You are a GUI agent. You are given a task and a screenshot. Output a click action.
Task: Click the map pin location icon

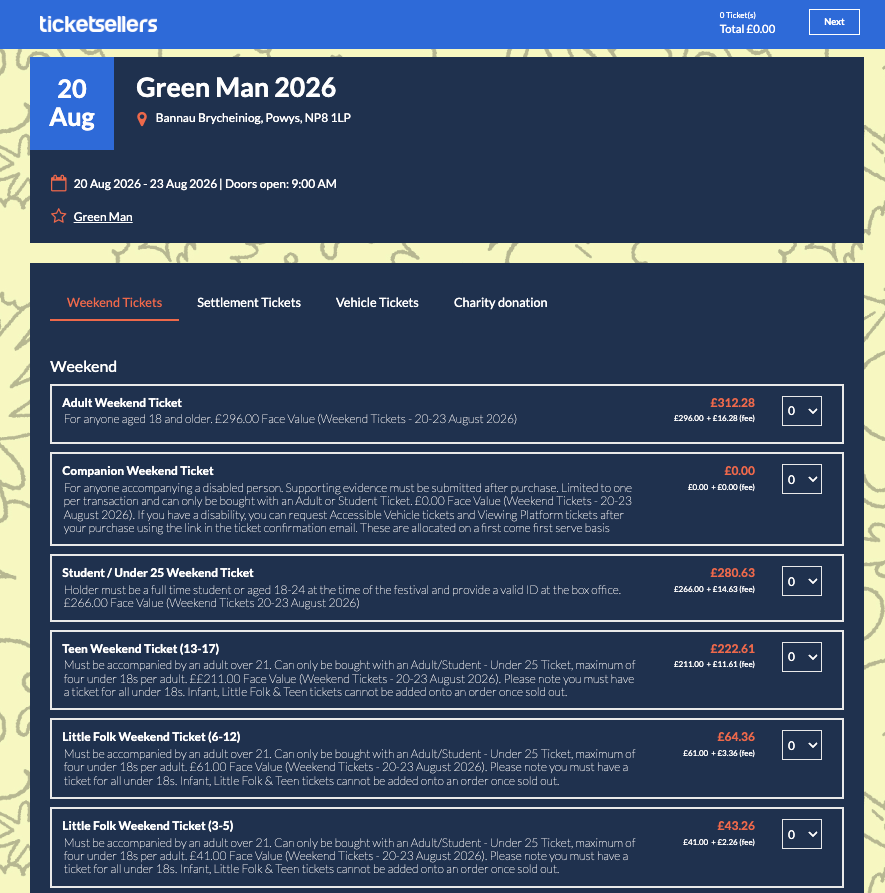142,118
